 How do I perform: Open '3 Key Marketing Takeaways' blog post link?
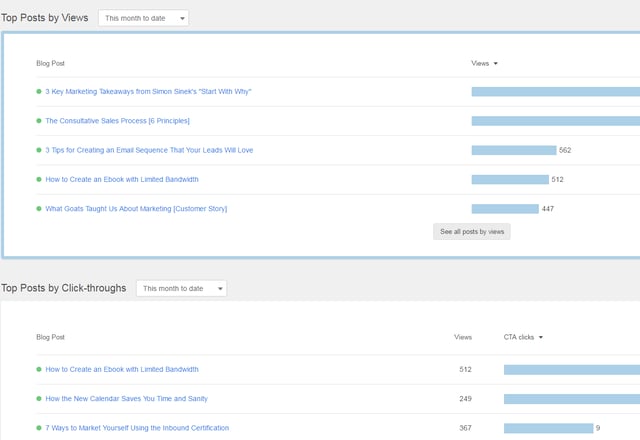click(148, 92)
